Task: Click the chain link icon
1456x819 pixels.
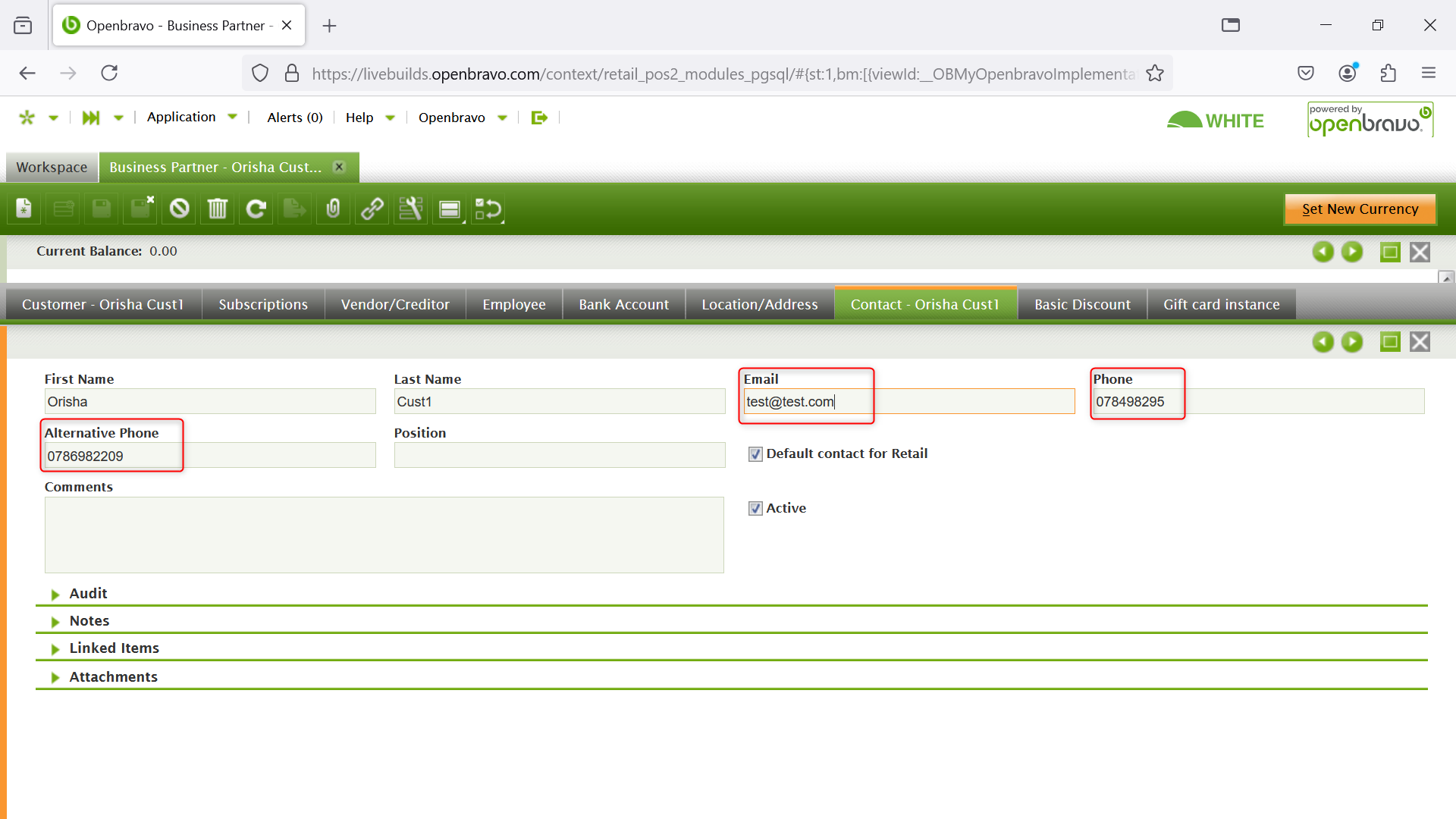Action: pyautogui.click(x=372, y=209)
